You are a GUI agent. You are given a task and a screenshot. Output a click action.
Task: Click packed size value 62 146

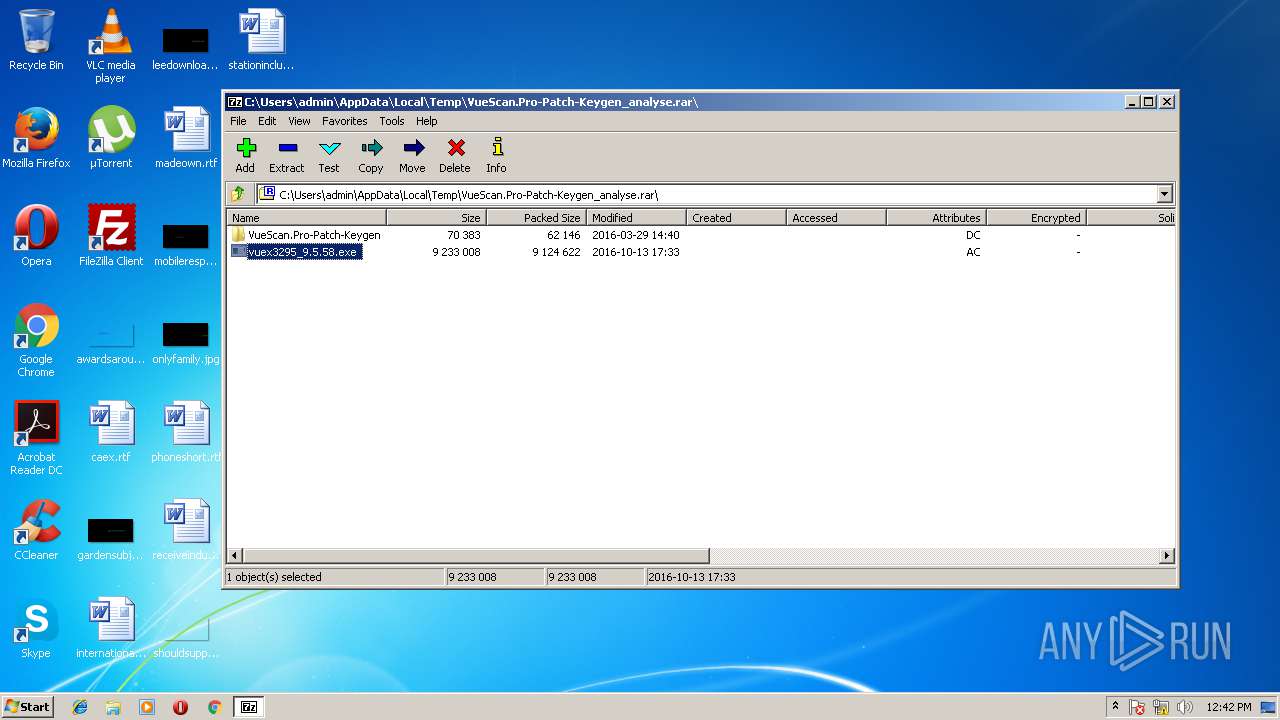(x=563, y=235)
